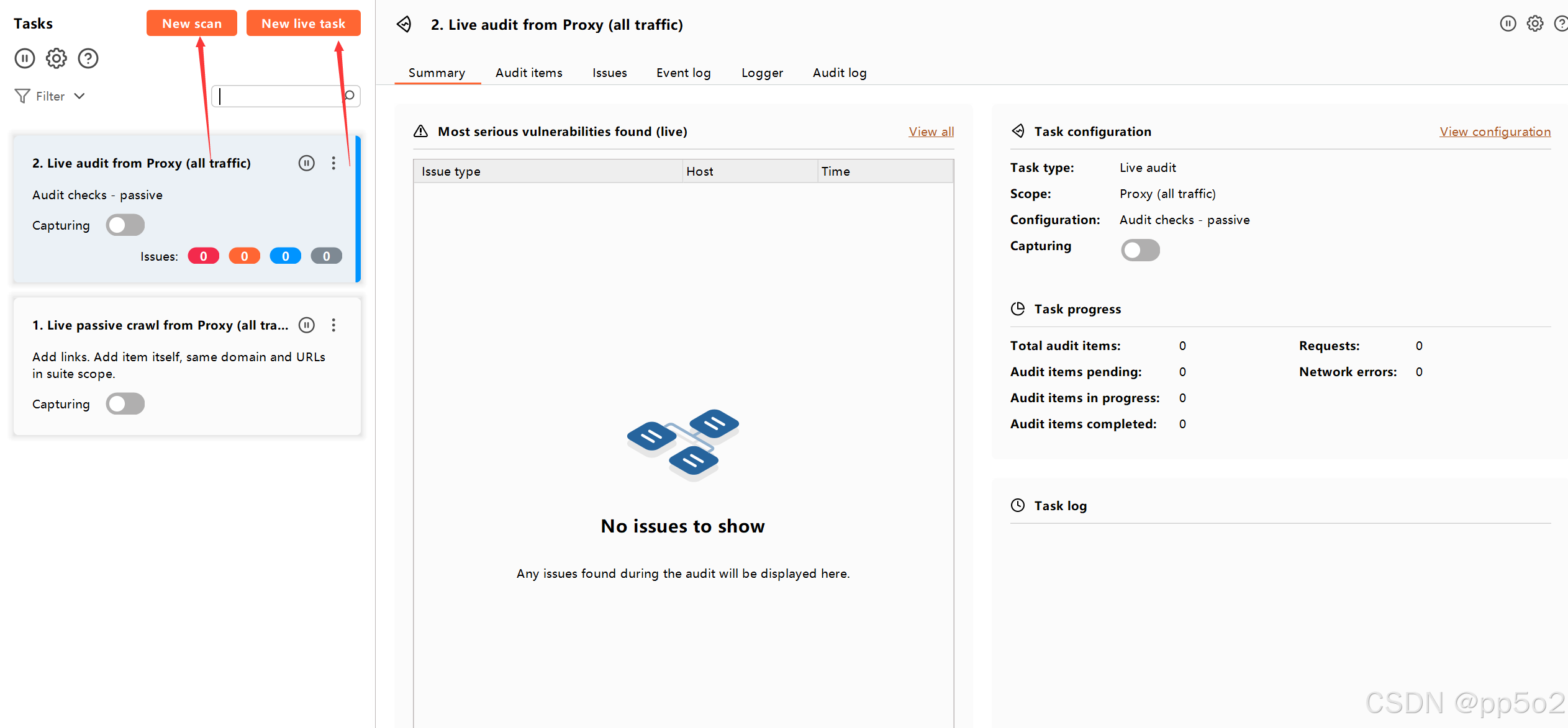Screen dimensions: 1568x728
Task: Switch to the Audit items tab
Action: pos(528,73)
